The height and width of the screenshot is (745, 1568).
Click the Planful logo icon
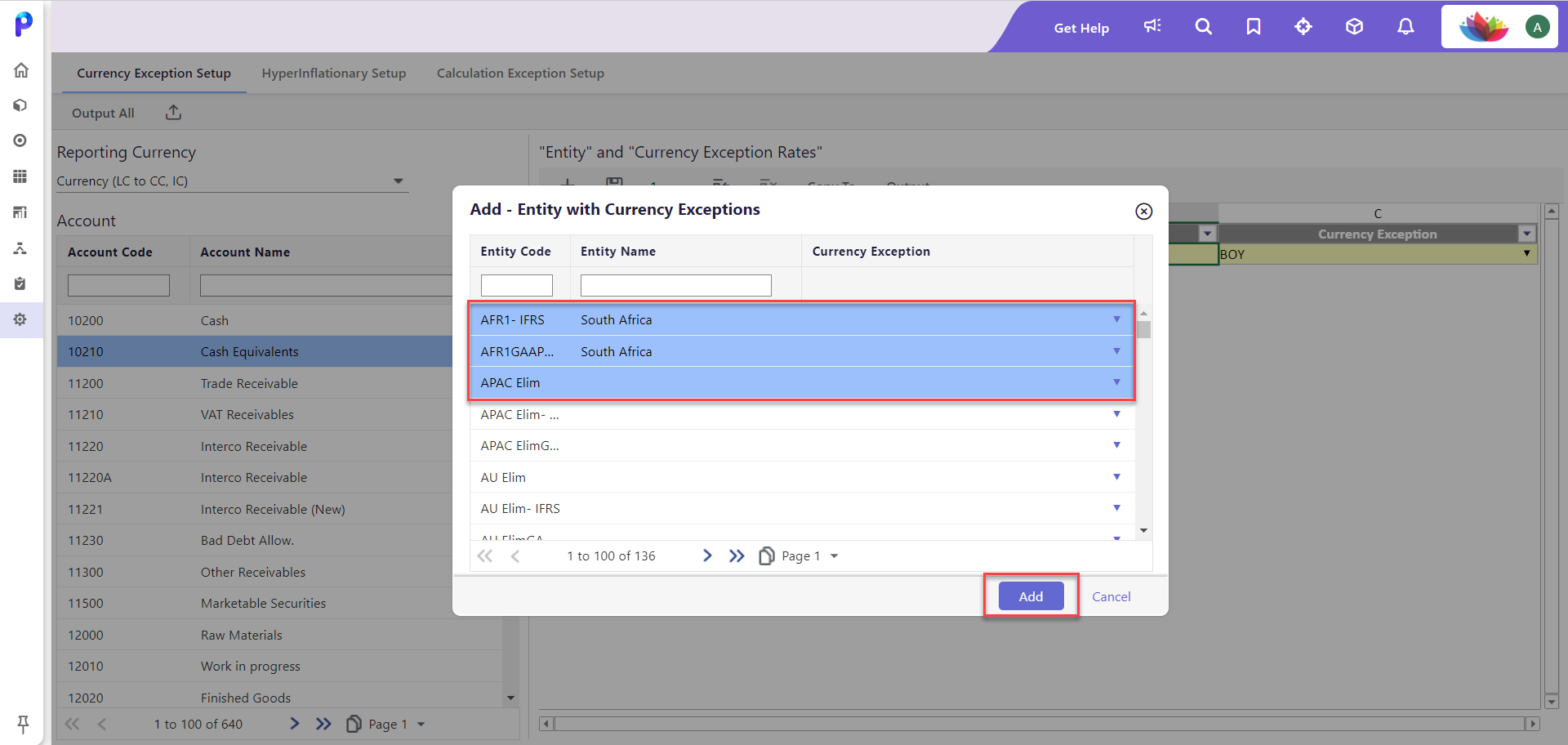click(24, 24)
